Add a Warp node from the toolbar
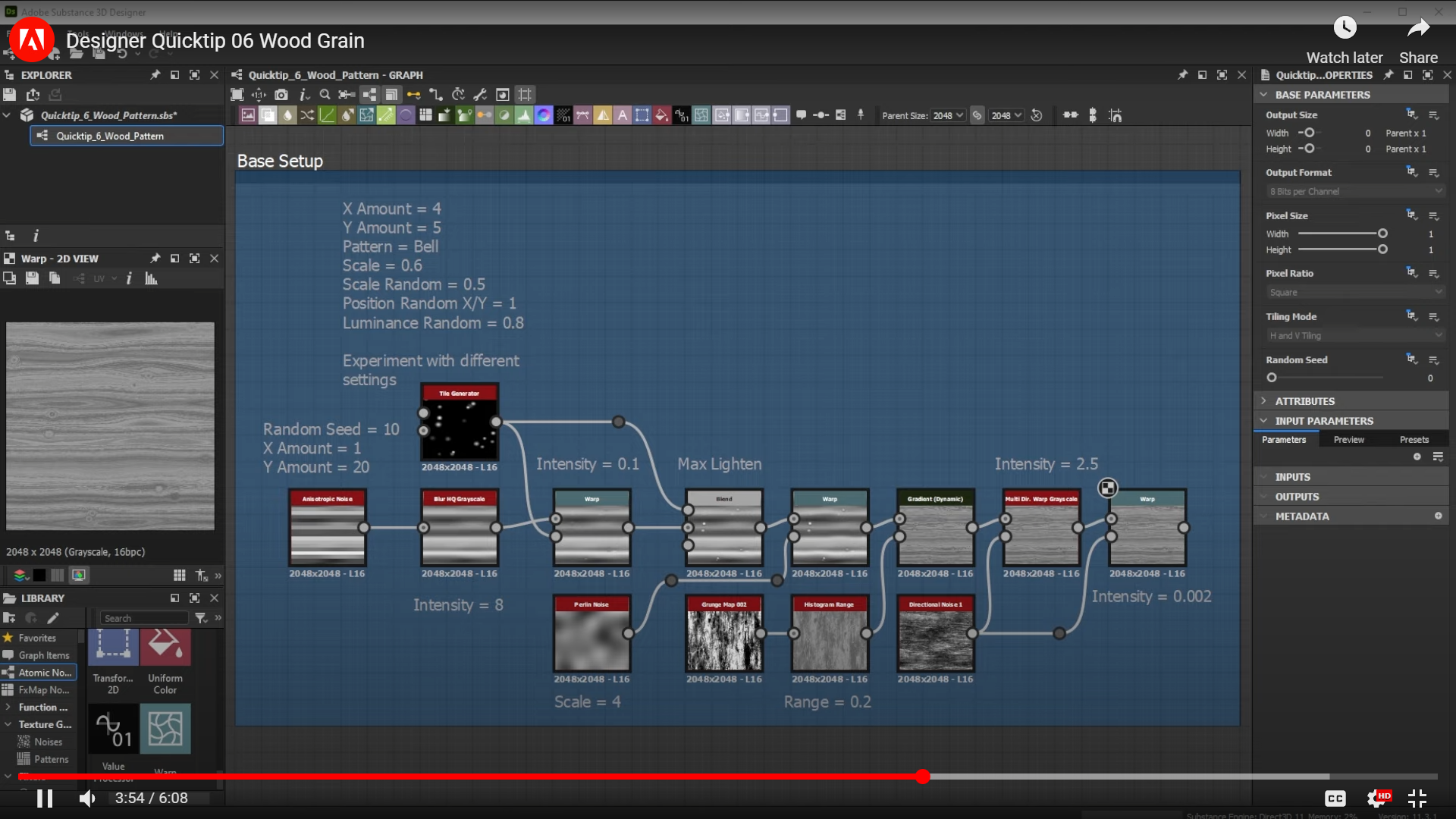This screenshot has width=1456, height=819. coord(701,115)
